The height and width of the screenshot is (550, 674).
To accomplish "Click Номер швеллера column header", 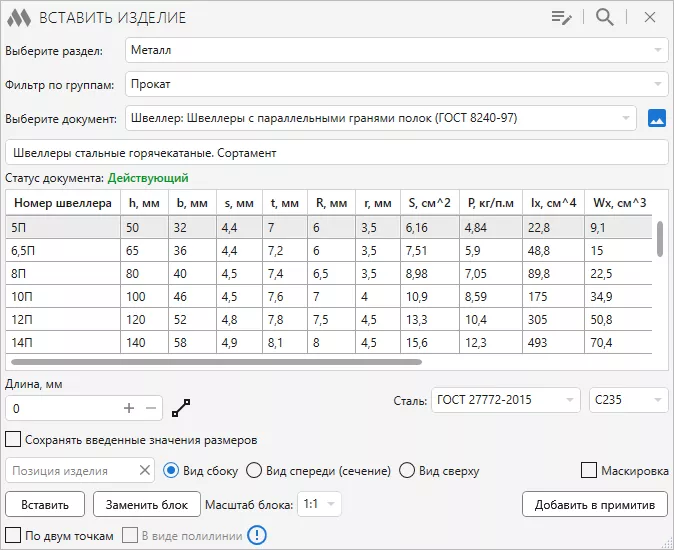I will (63, 203).
